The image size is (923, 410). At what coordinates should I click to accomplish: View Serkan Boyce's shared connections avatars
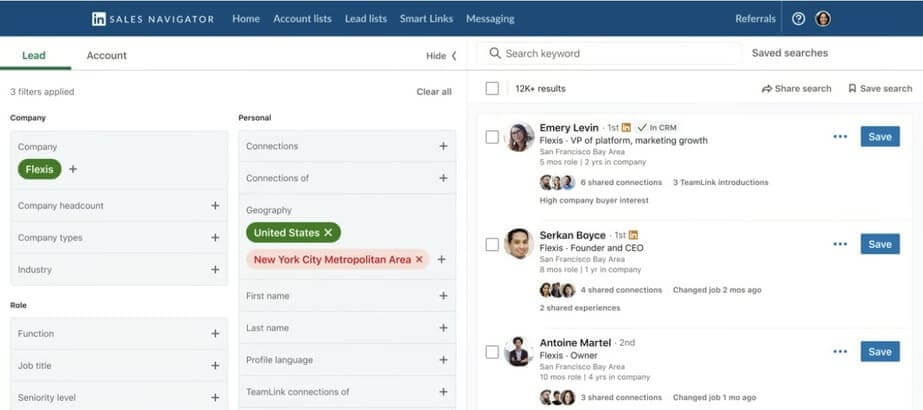[x=557, y=290]
